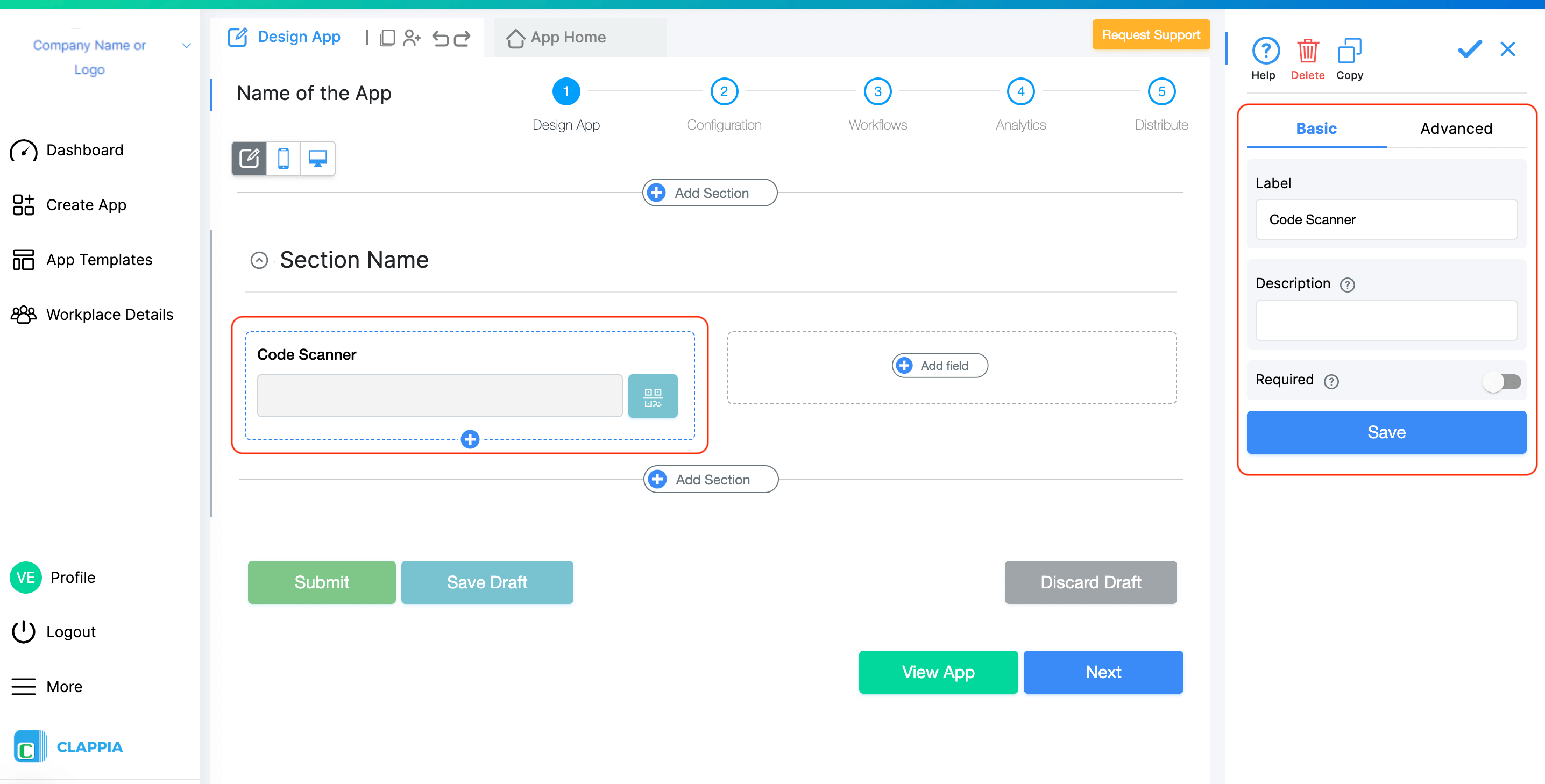This screenshot has width=1545, height=784.
Task: Click the Description input field
Action: (x=1385, y=320)
